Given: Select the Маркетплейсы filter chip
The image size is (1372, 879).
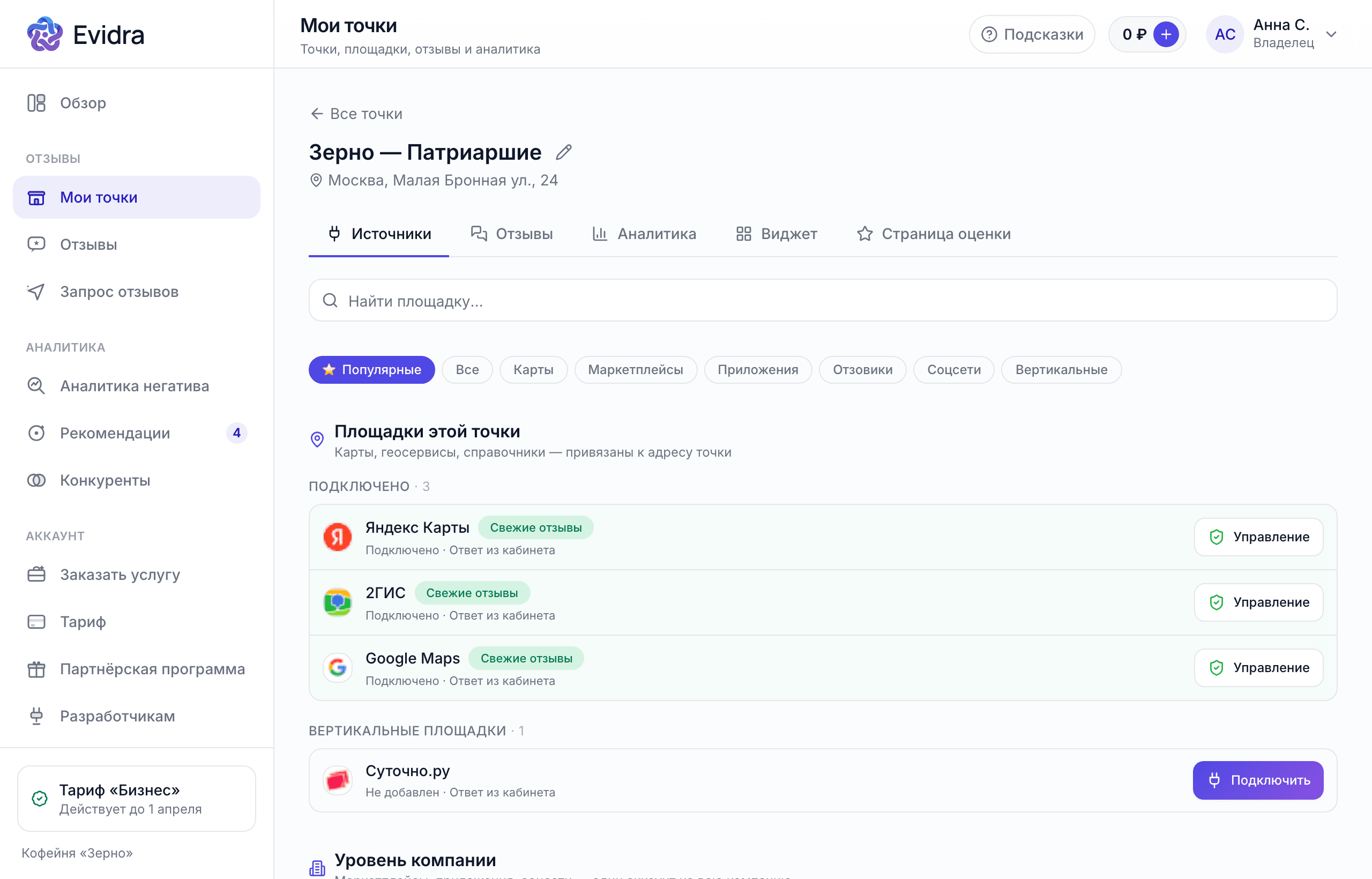Looking at the screenshot, I should [x=635, y=370].
